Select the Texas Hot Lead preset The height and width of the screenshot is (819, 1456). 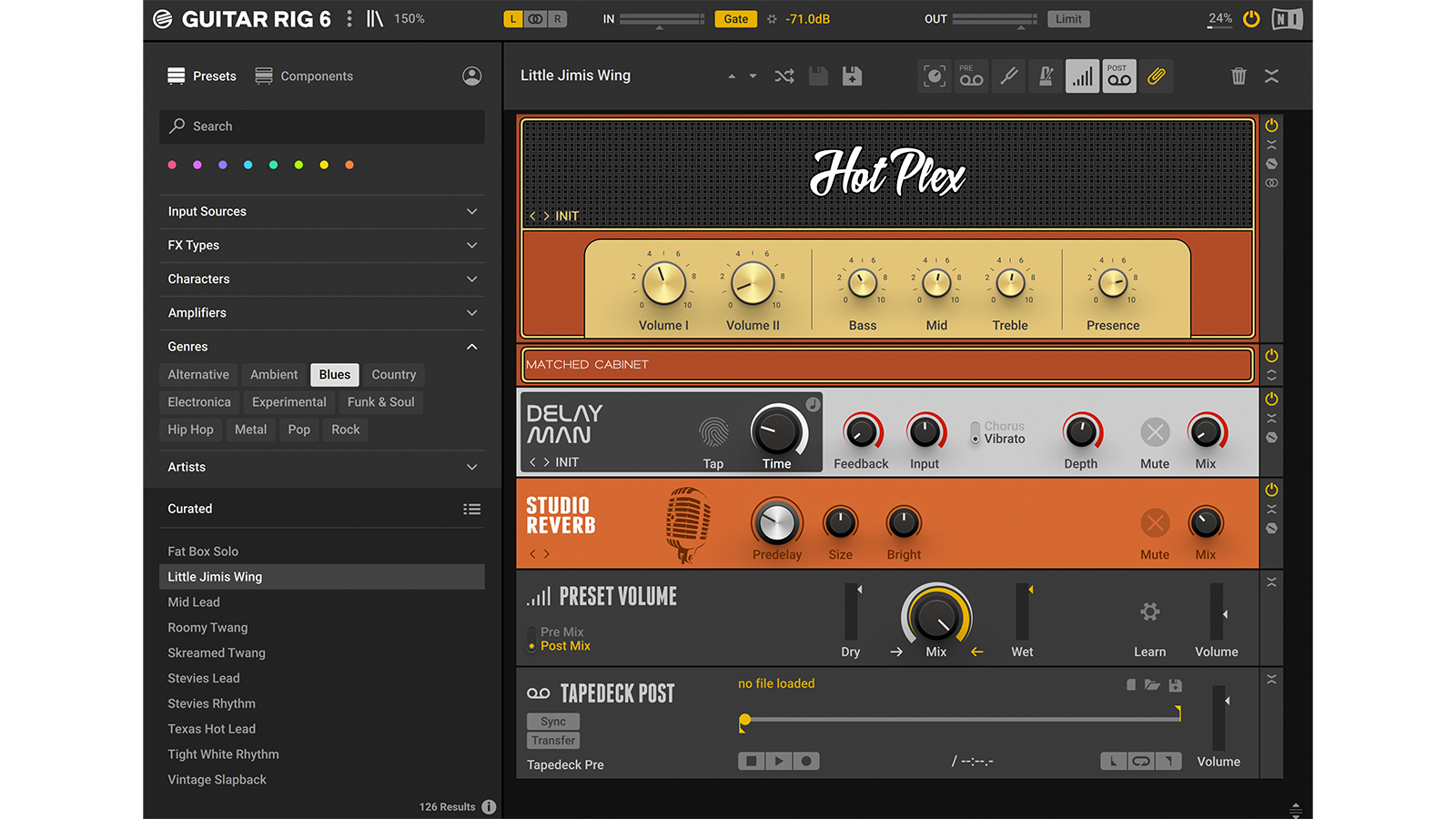[x=211, y=728]
